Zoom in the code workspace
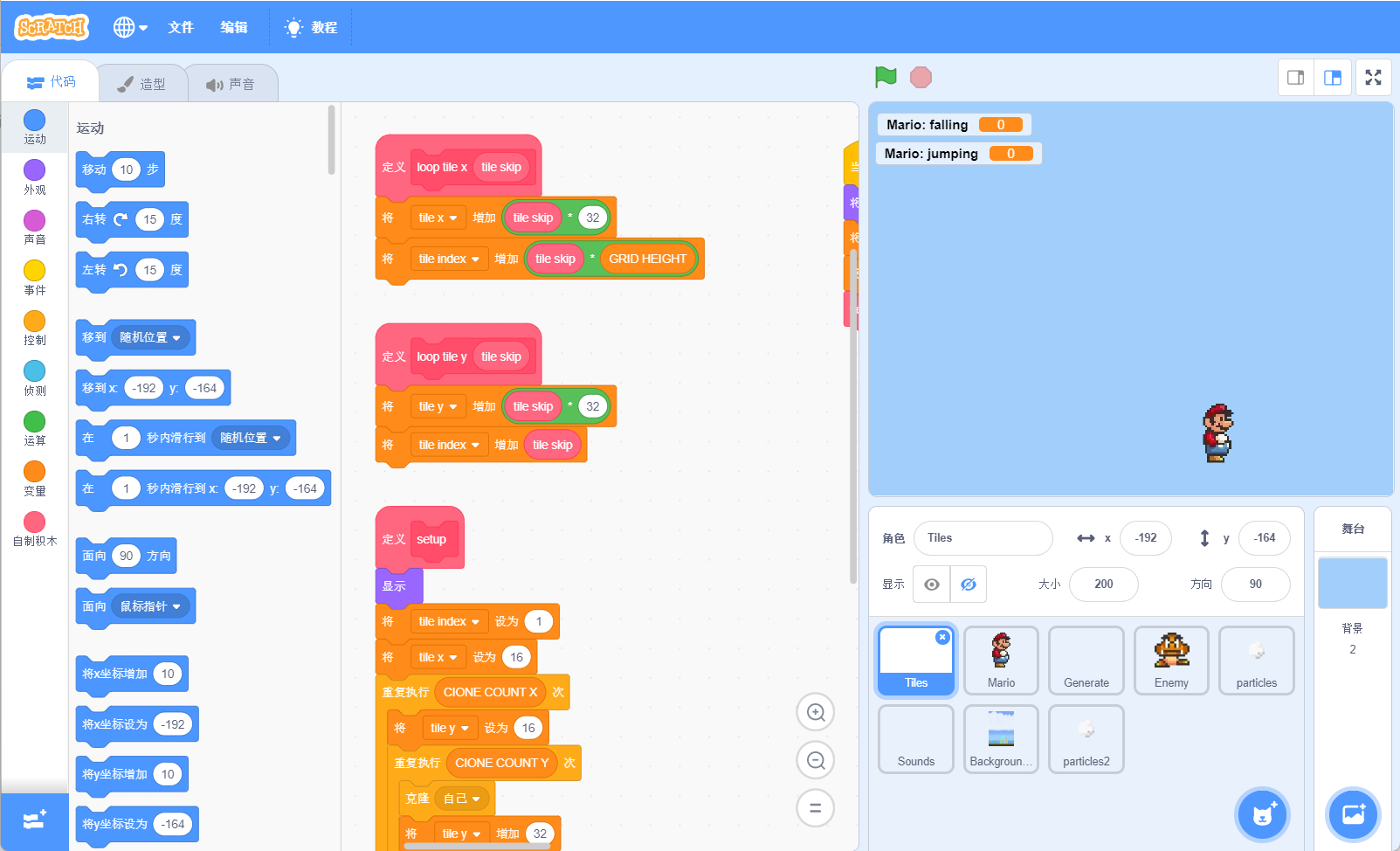The height and width of the screenshot is (851, 1400). (x=816, y=712)
